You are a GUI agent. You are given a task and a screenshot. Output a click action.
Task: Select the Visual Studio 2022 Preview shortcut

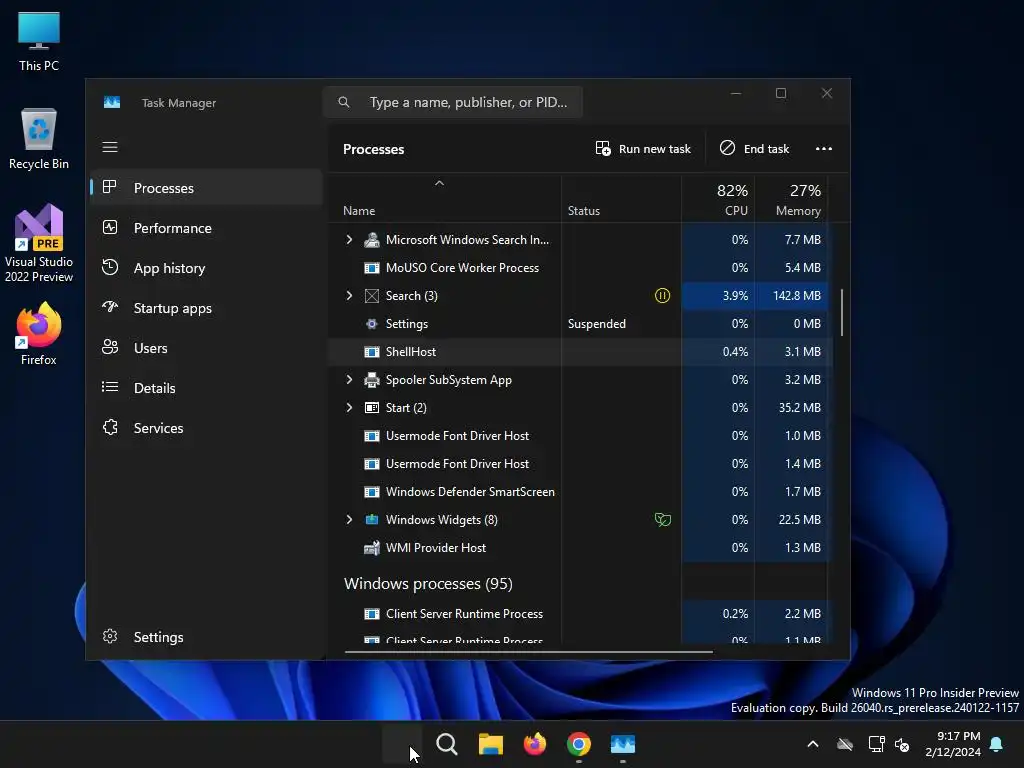tap(39, 243)
